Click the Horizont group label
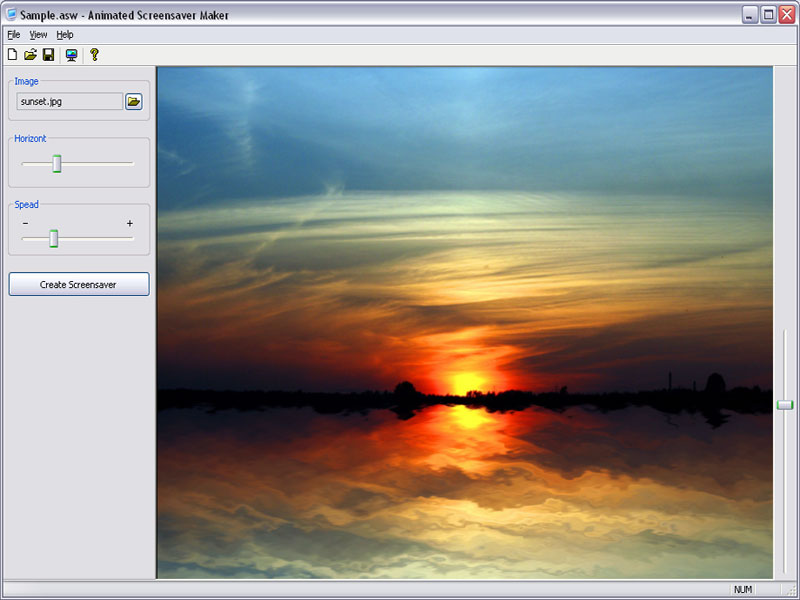This screenshot has width=800, height=600. point(30,138)
